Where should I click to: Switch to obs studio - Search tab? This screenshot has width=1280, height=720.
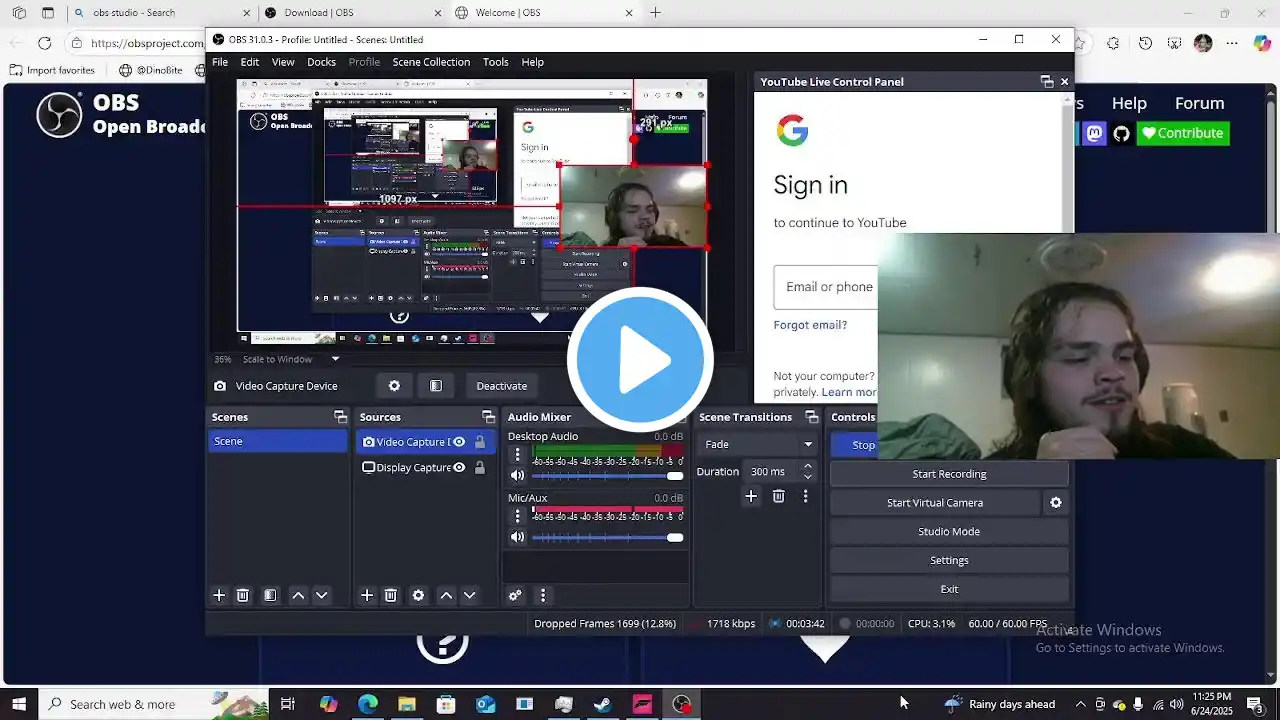point(162,13)
